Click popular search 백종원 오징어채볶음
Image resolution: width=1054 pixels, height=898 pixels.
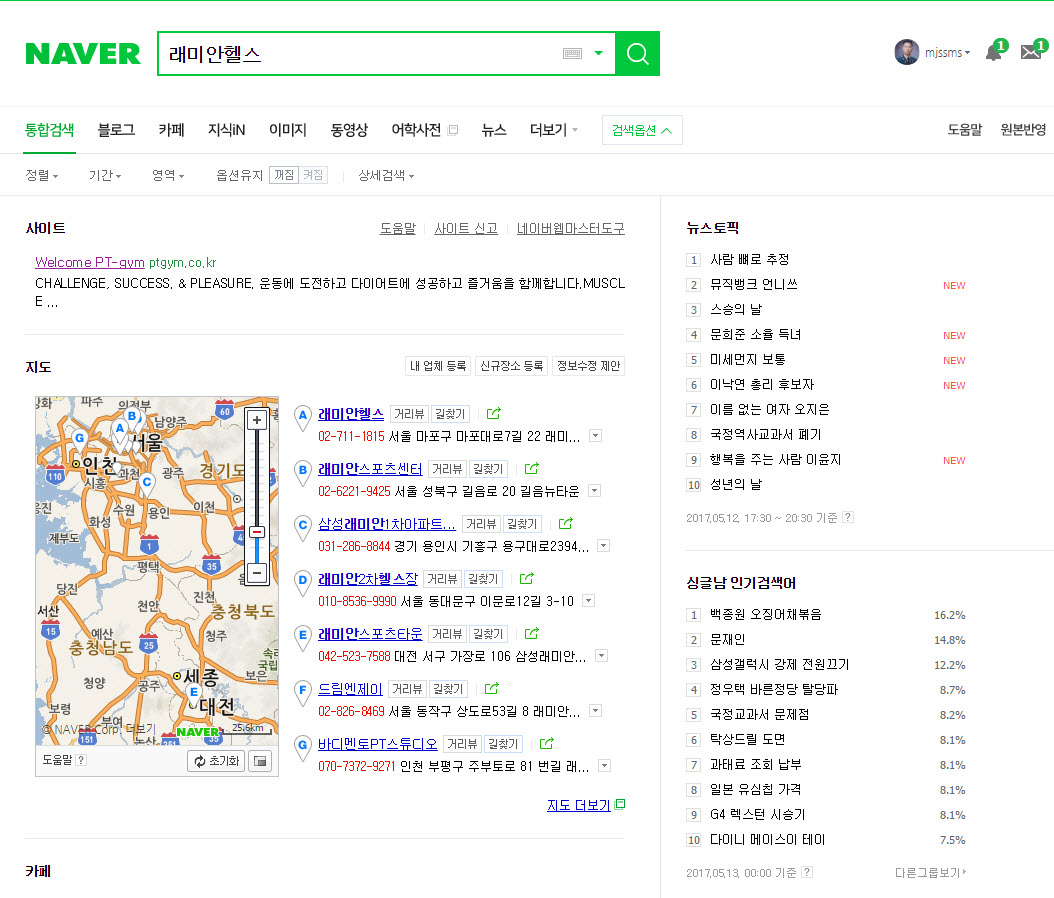tap(766, 614)
